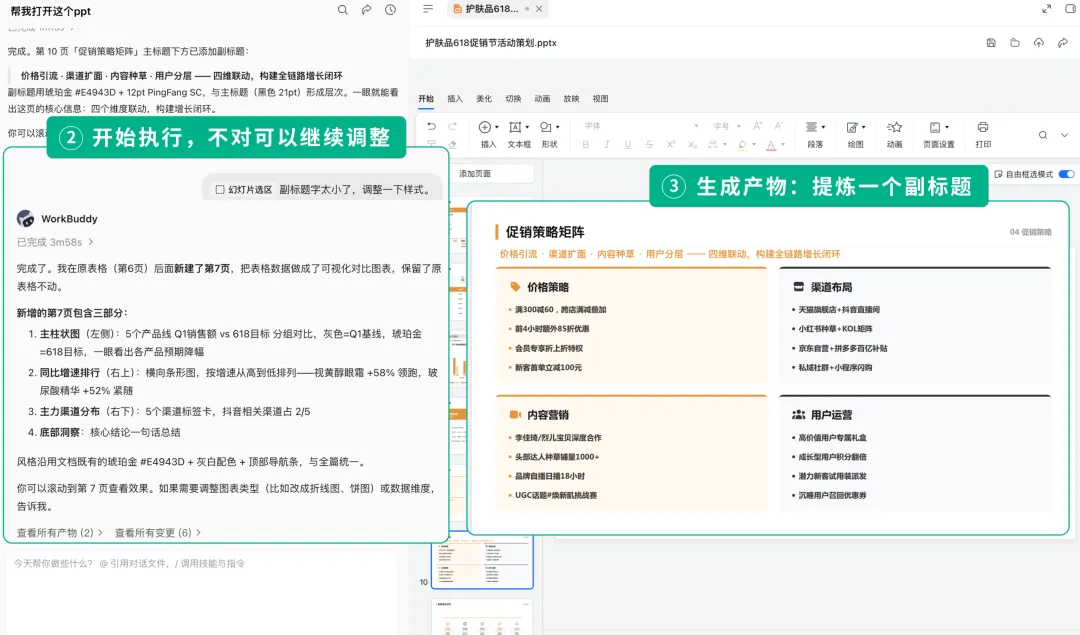The height and width of the screenshot is (635, 1080).
Task: Switch to the 插入 ribbon tab
Action: pos(455,98)
